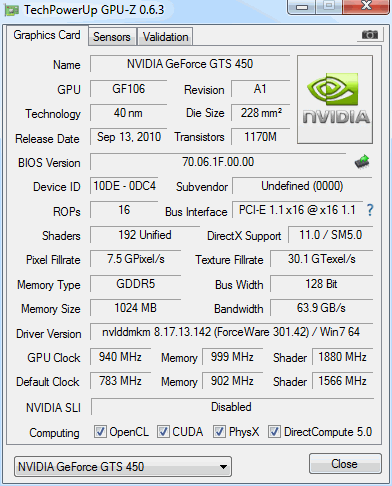This screenshot has width=392, height=486.
Task: Click the Driver Version field
Action: (231, 332)
